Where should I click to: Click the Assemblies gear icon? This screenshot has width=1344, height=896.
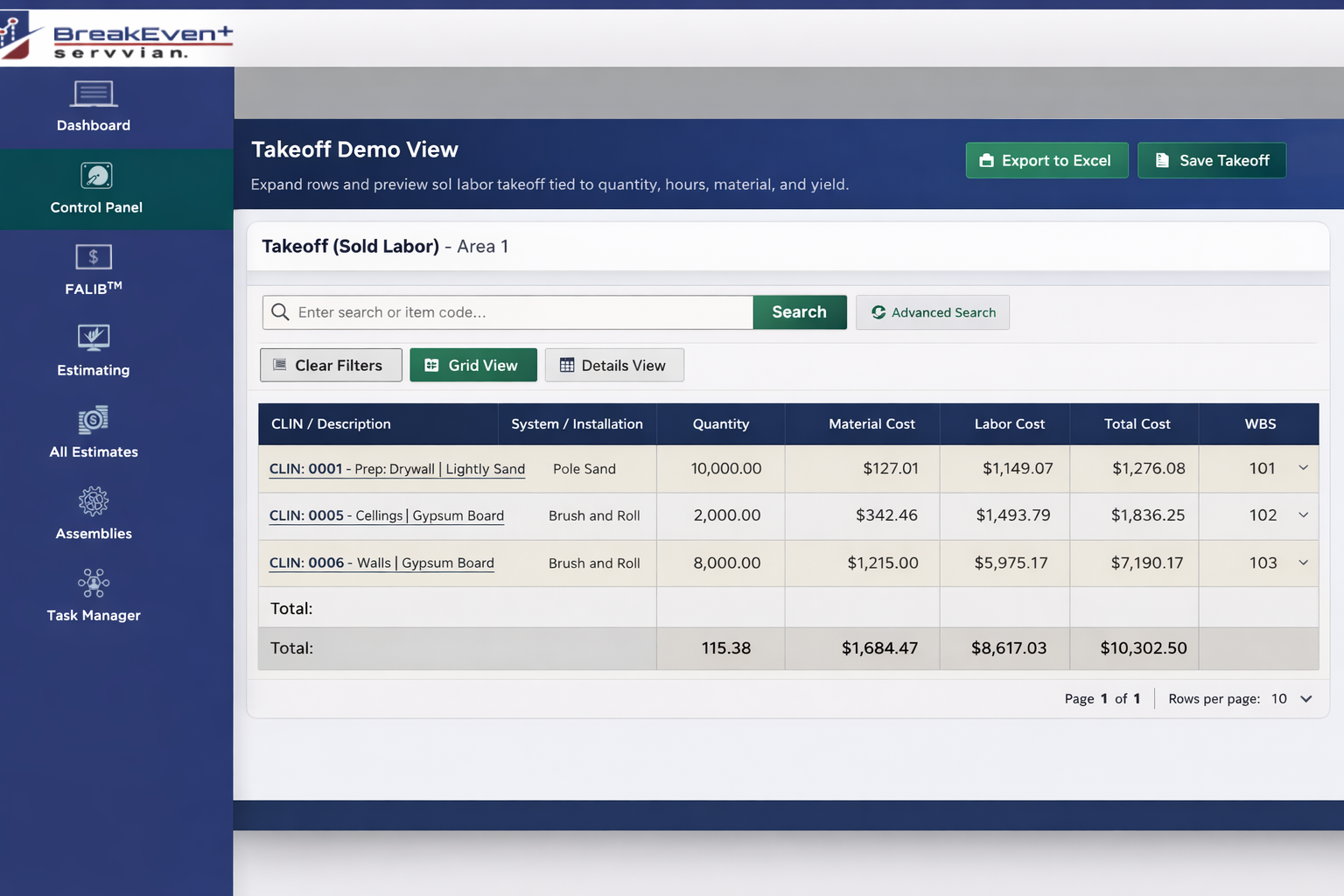point(94,501)
